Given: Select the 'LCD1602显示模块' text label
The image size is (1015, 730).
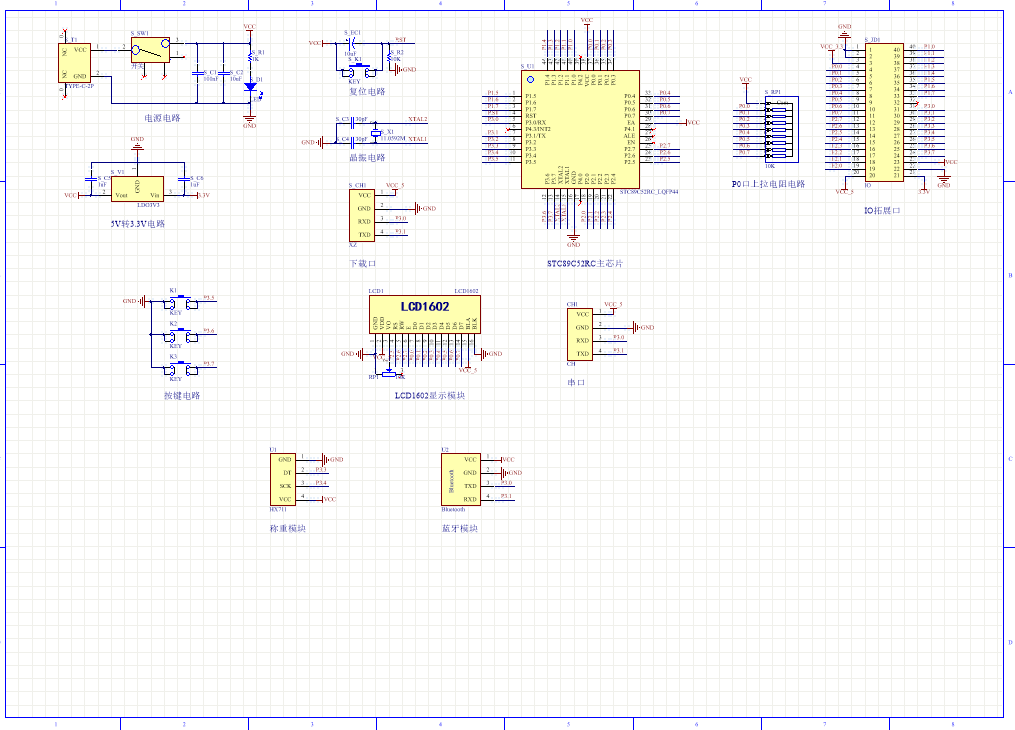Looking at the screenshot, I should click(x=429, y=395).
